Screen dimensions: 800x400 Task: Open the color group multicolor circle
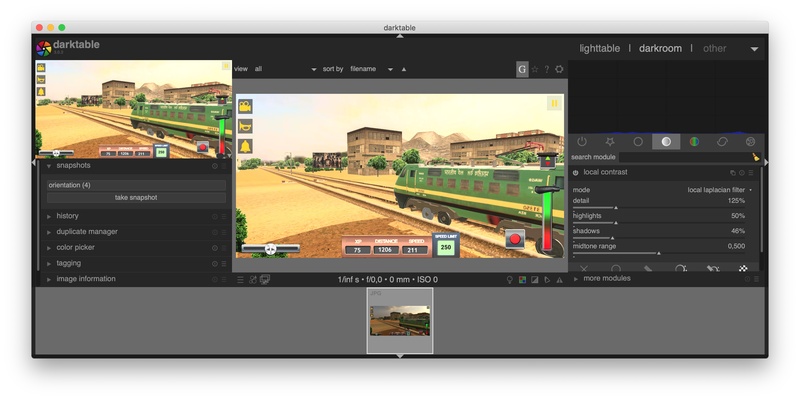pyautogui.click(x=694, y=142)
